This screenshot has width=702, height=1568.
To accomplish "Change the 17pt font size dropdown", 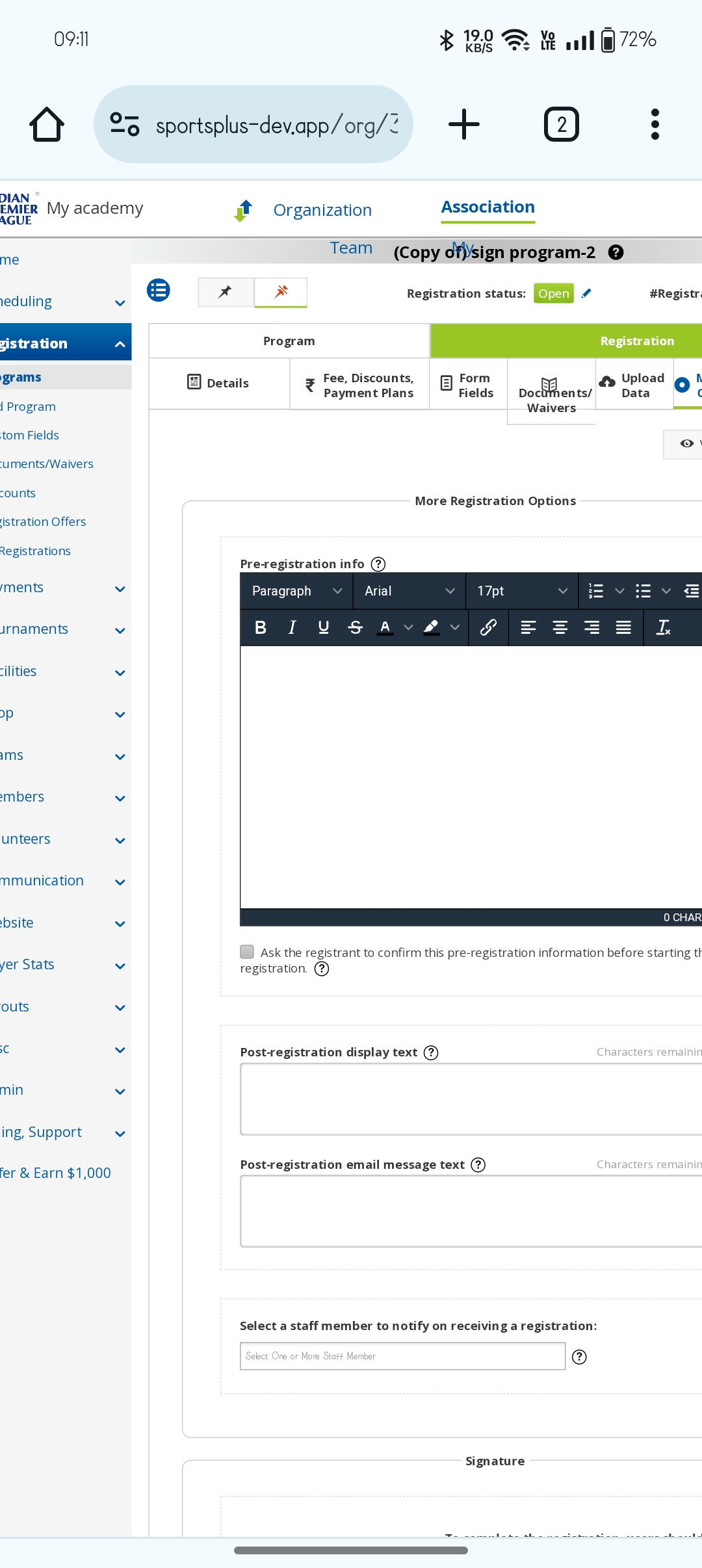I will pyautogui.click(x=522, y=591).
